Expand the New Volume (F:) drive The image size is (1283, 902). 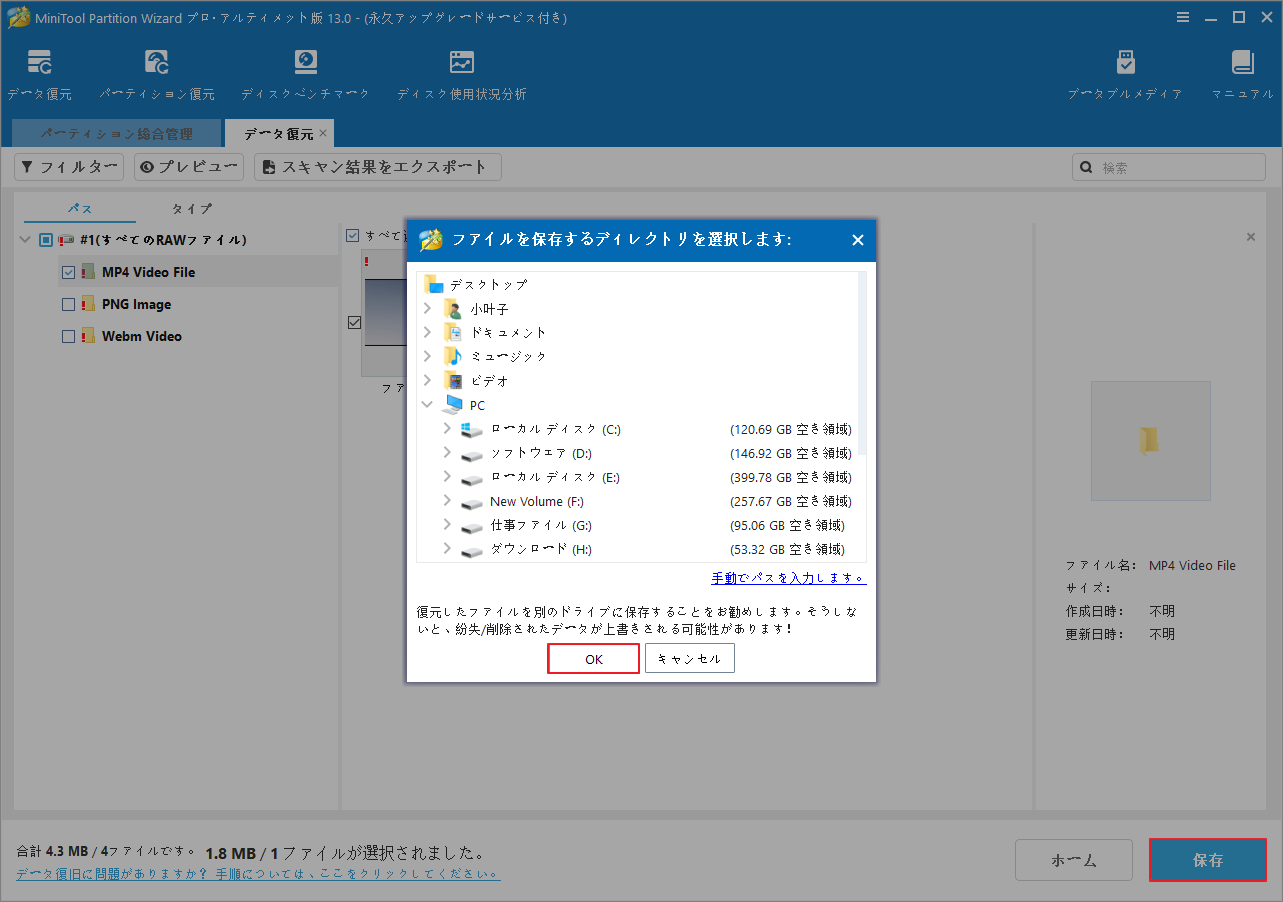(x=446, y=501)
